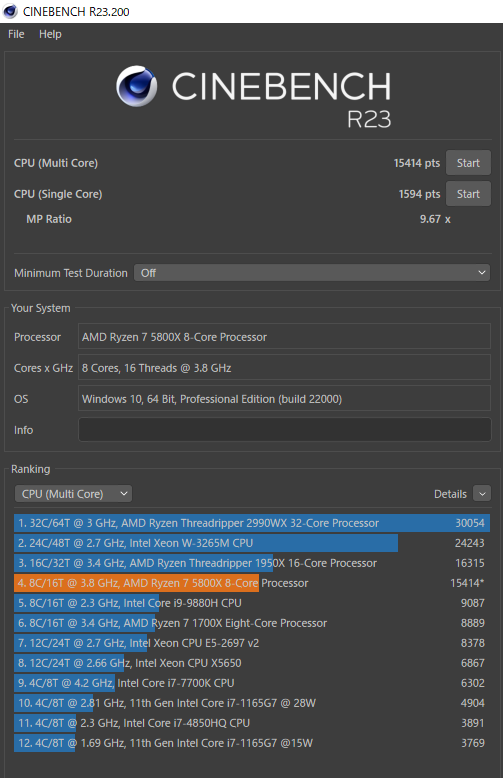This screenshot has width=503, height=778.
Task: Select the i7-1165G7 @15W ranking row
Action: point(252,743)
